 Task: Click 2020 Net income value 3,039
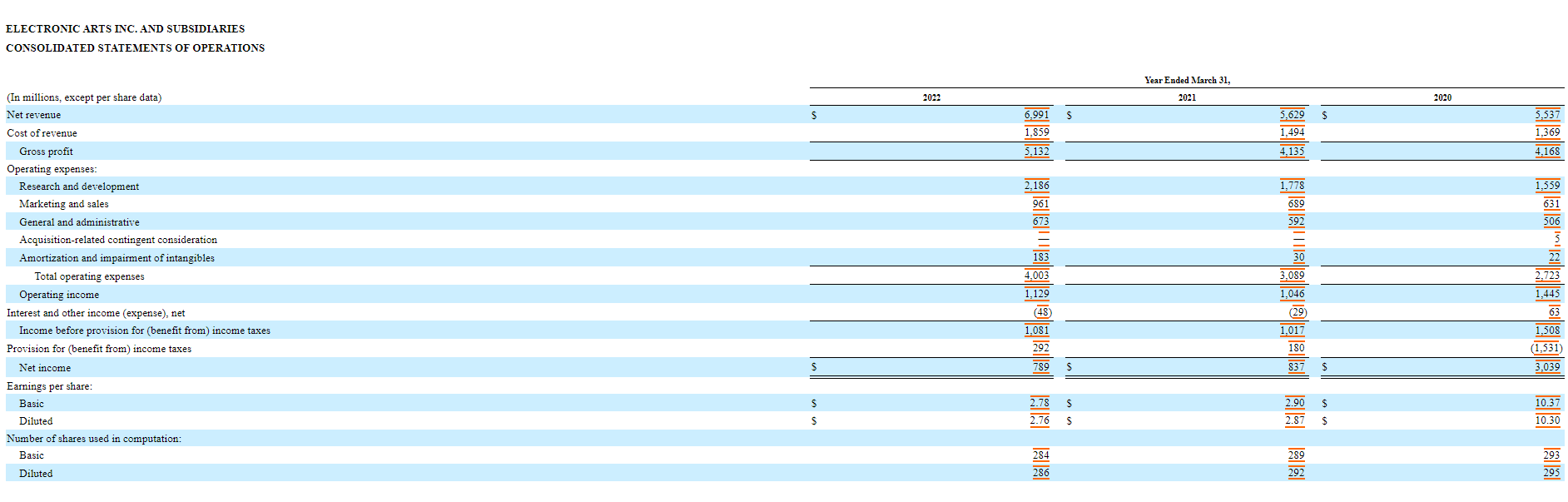(1547, 367)
